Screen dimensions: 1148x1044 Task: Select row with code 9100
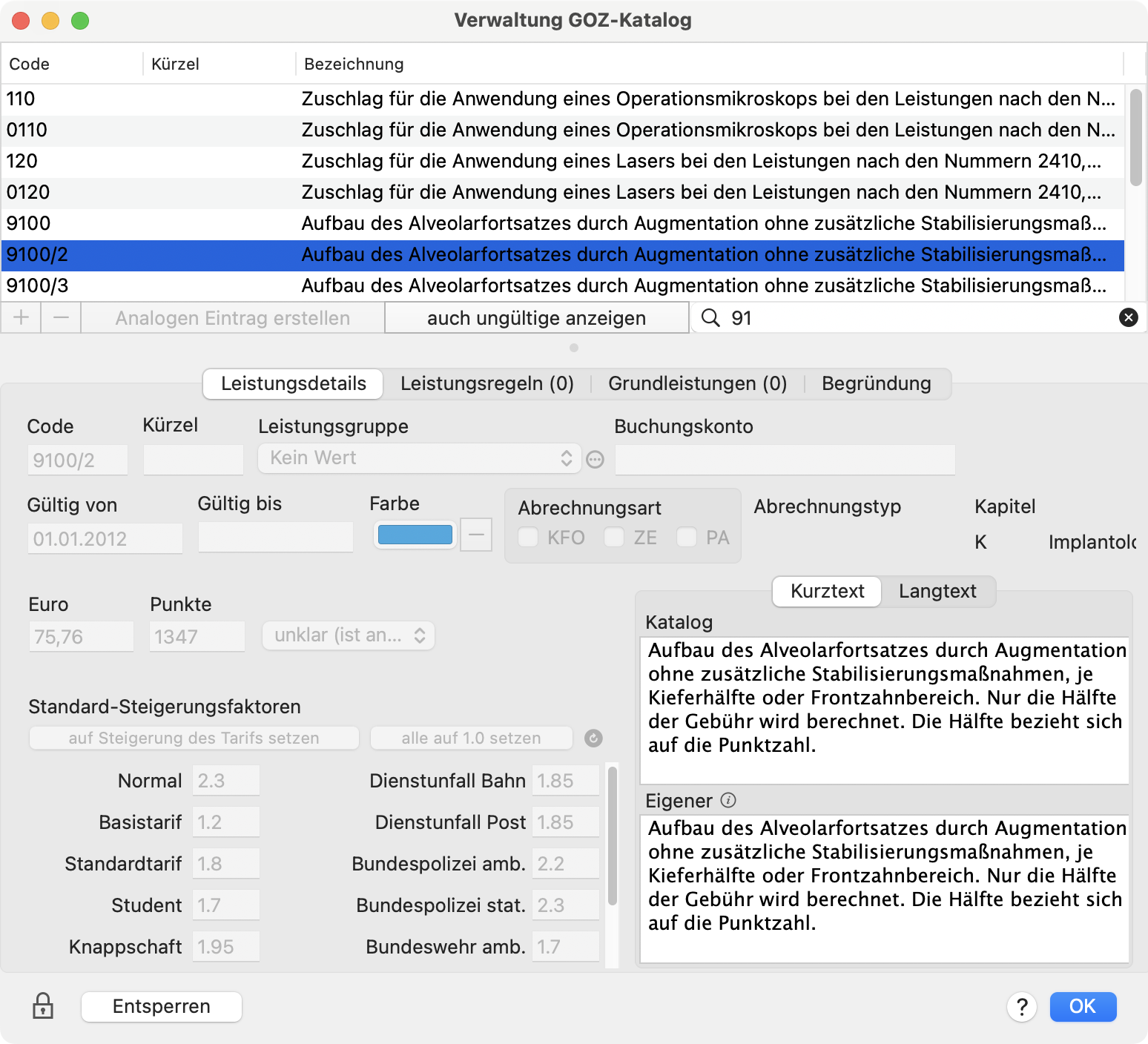tap(563, 224)
